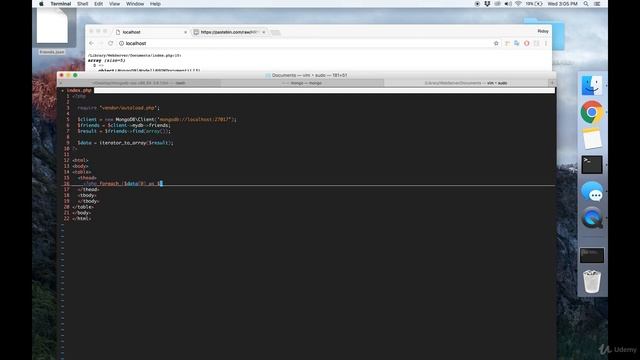Open QuickTime Player in the Dock
Image resolution: width=640 pixels, height=360 pixels.
pyautogui.click(x=592, y=218)
